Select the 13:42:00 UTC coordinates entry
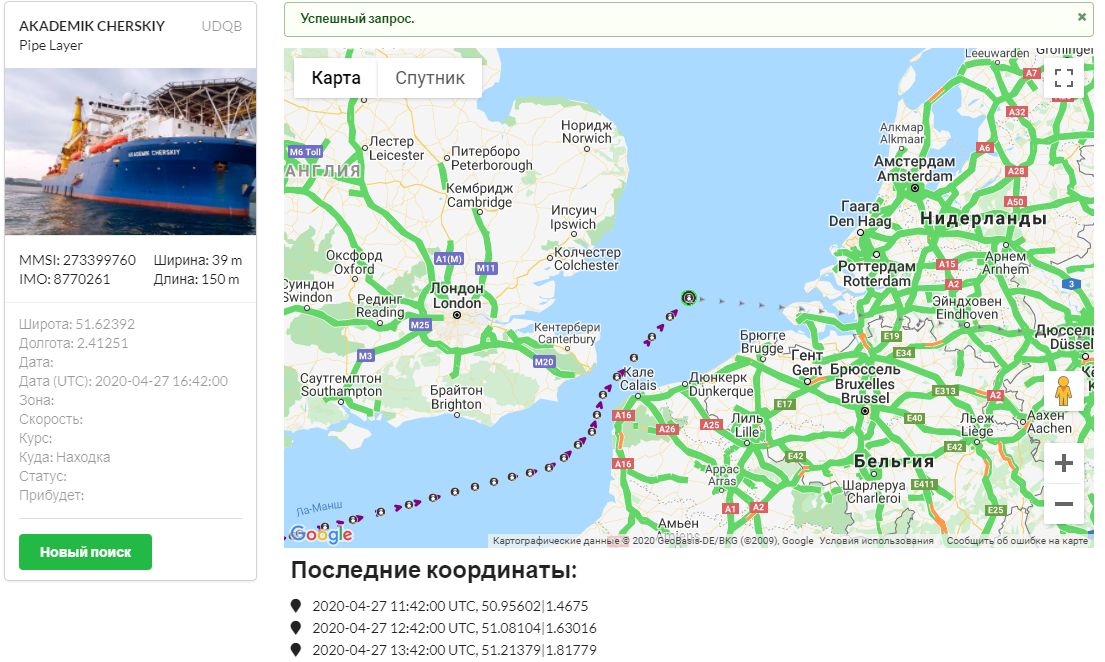Viewport: 1105px width, 662px height. (x=454, y=650)
